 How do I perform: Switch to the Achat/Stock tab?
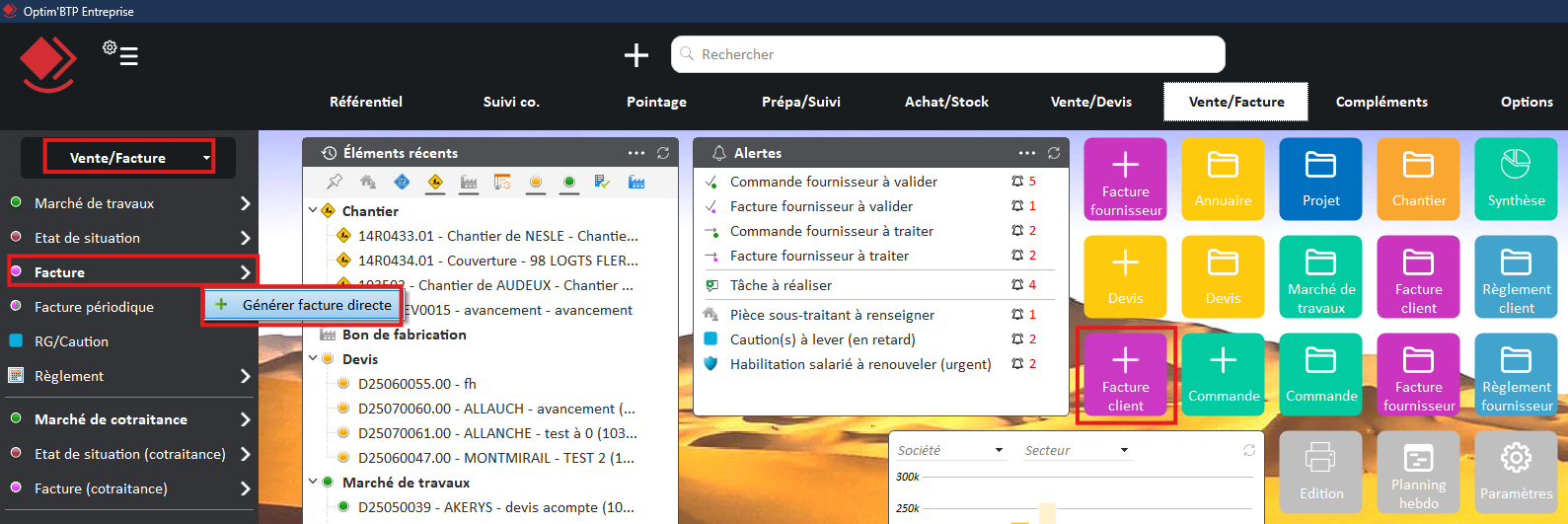[x=945, y=102]
